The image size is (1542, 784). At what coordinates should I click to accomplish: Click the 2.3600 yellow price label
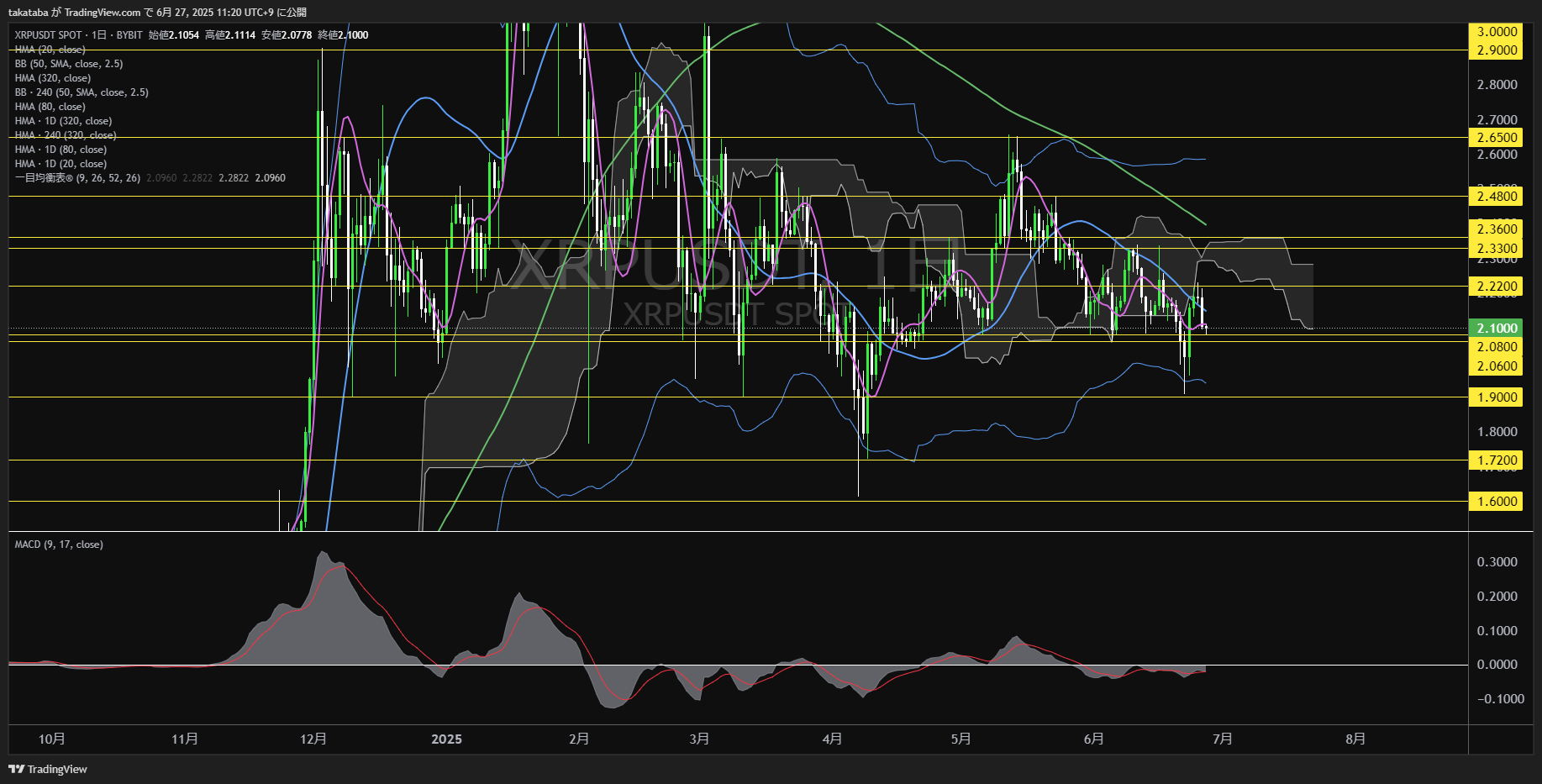click(x=1496, y=229)
